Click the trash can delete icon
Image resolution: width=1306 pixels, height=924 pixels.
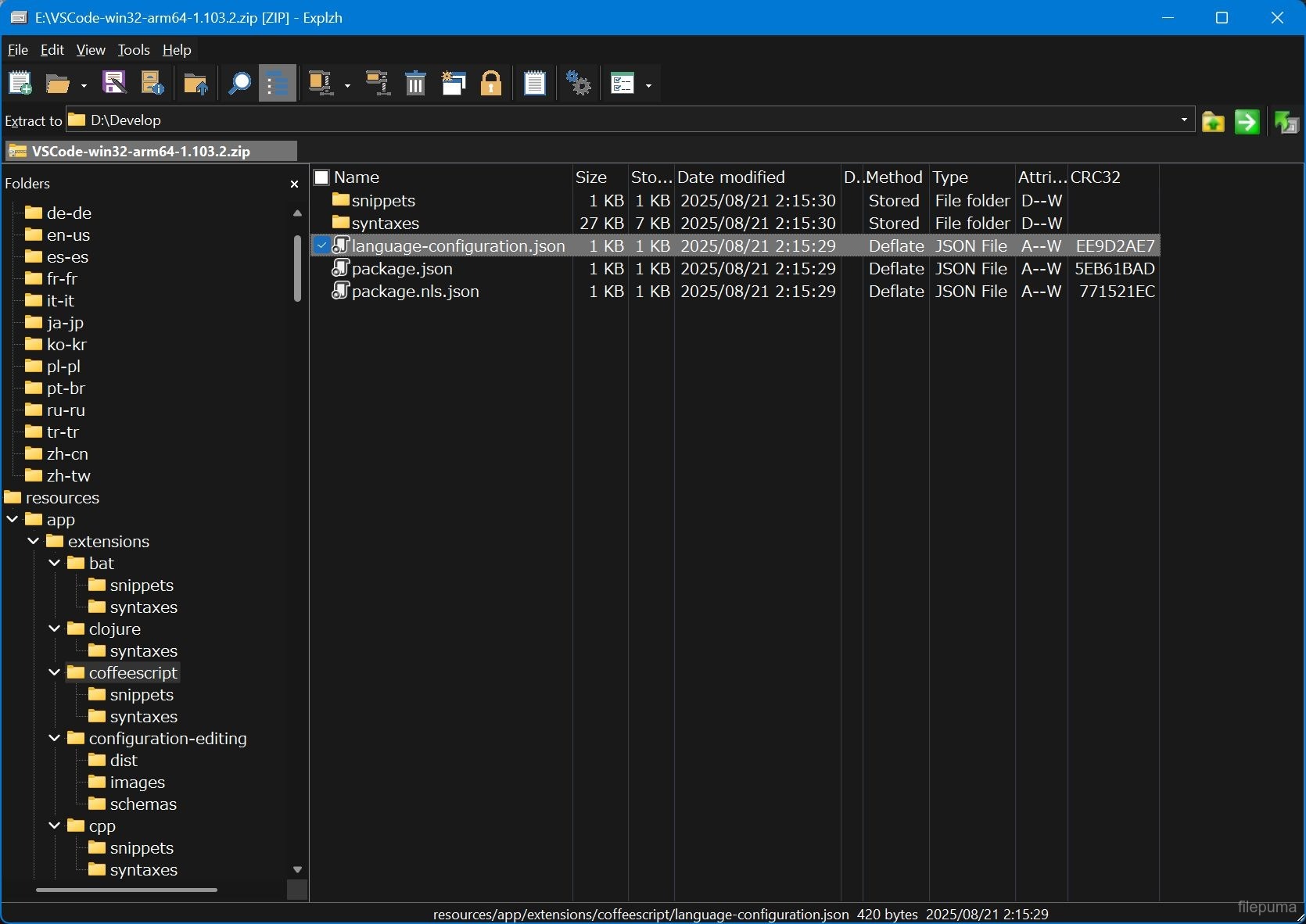pyautogui.click(x=415, y=83)
